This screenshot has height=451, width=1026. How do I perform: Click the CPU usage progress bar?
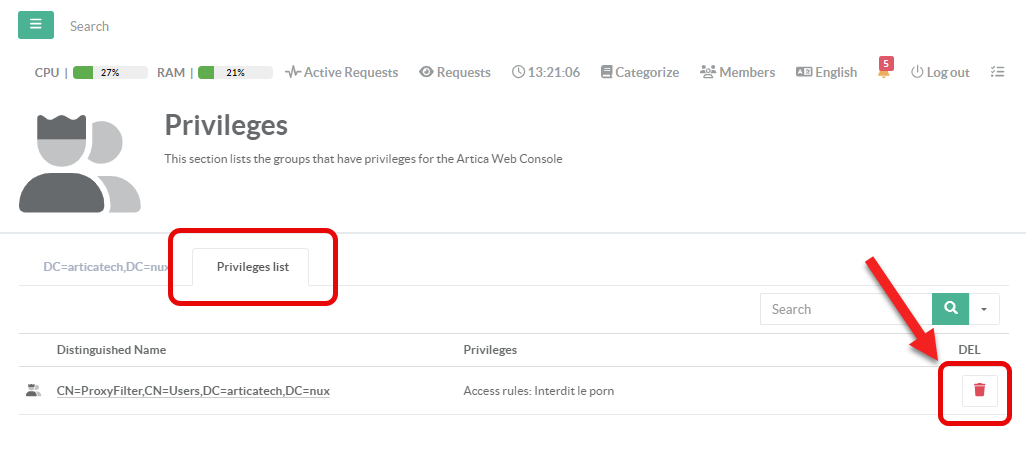110,72
